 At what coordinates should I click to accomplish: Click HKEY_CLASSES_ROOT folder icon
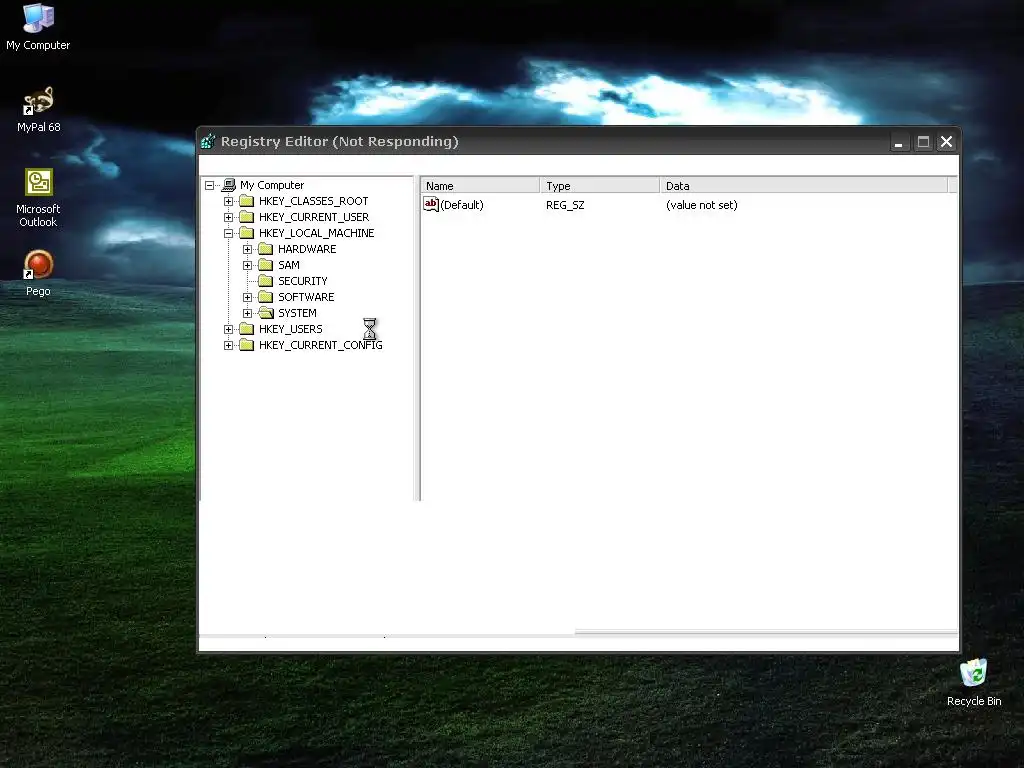(x=246, y=200)
